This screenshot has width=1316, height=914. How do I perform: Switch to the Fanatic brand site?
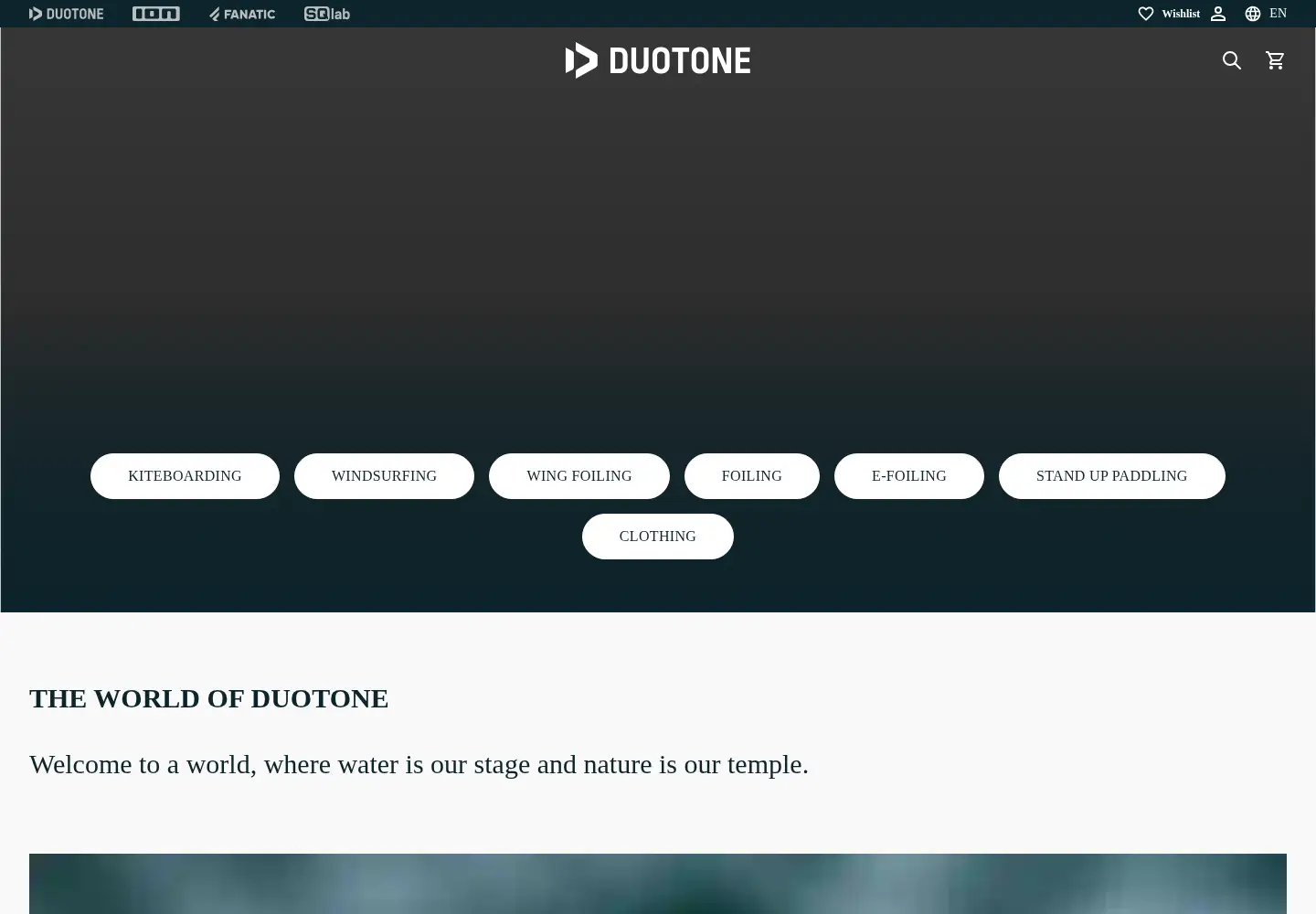(242, 14)
